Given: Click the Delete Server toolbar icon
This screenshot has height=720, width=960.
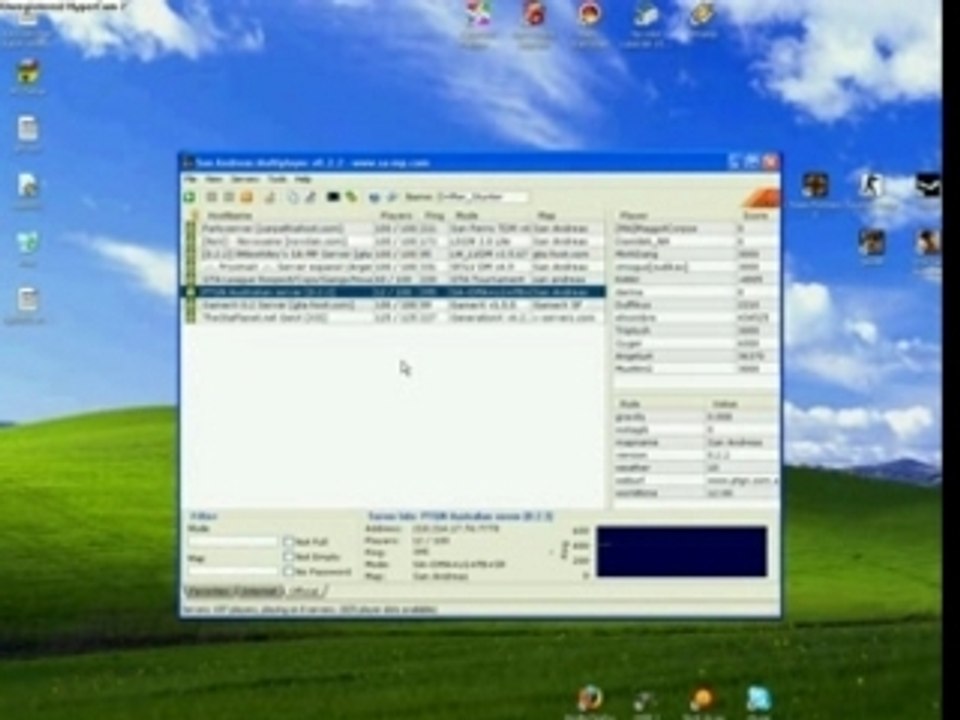Looking at the screenshot, I should pyautogui.click(x=228, y=197).
